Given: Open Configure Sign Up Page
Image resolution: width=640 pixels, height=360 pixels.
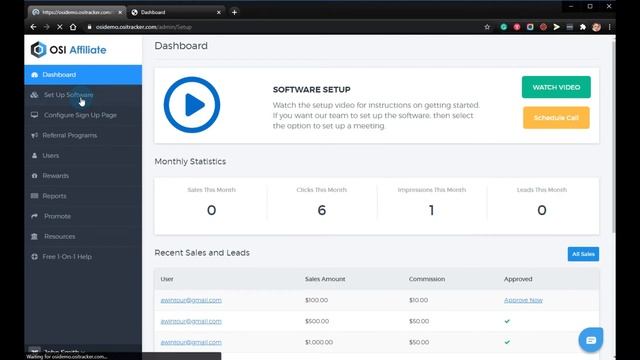Looking at the screenshot, I should point(83,115).
